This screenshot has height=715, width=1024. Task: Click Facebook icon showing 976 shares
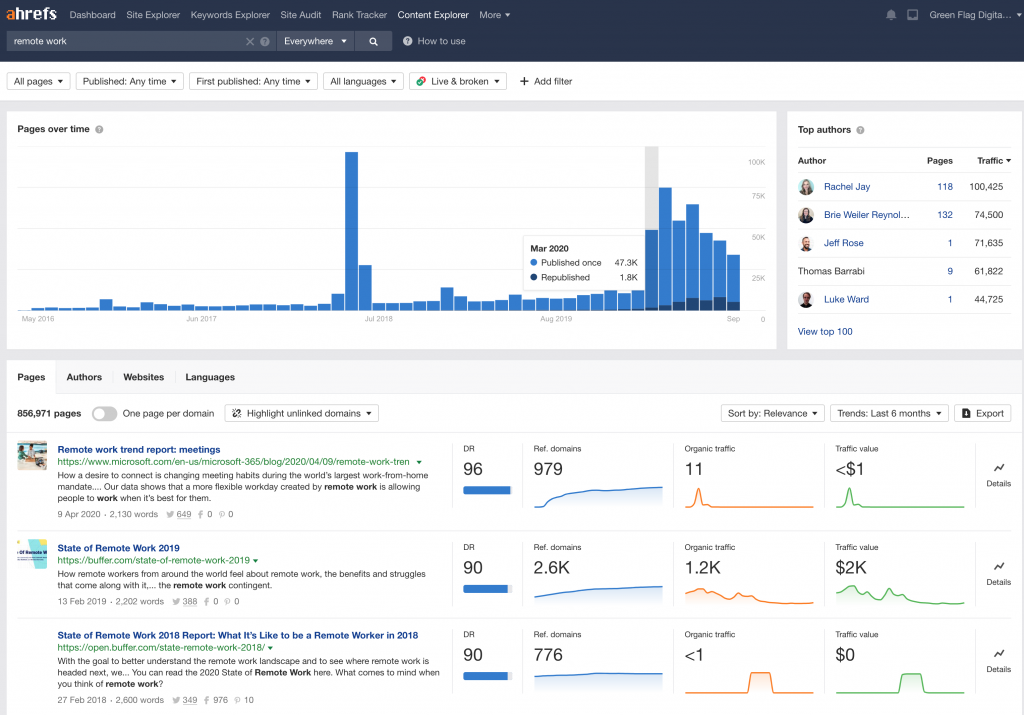206,700
